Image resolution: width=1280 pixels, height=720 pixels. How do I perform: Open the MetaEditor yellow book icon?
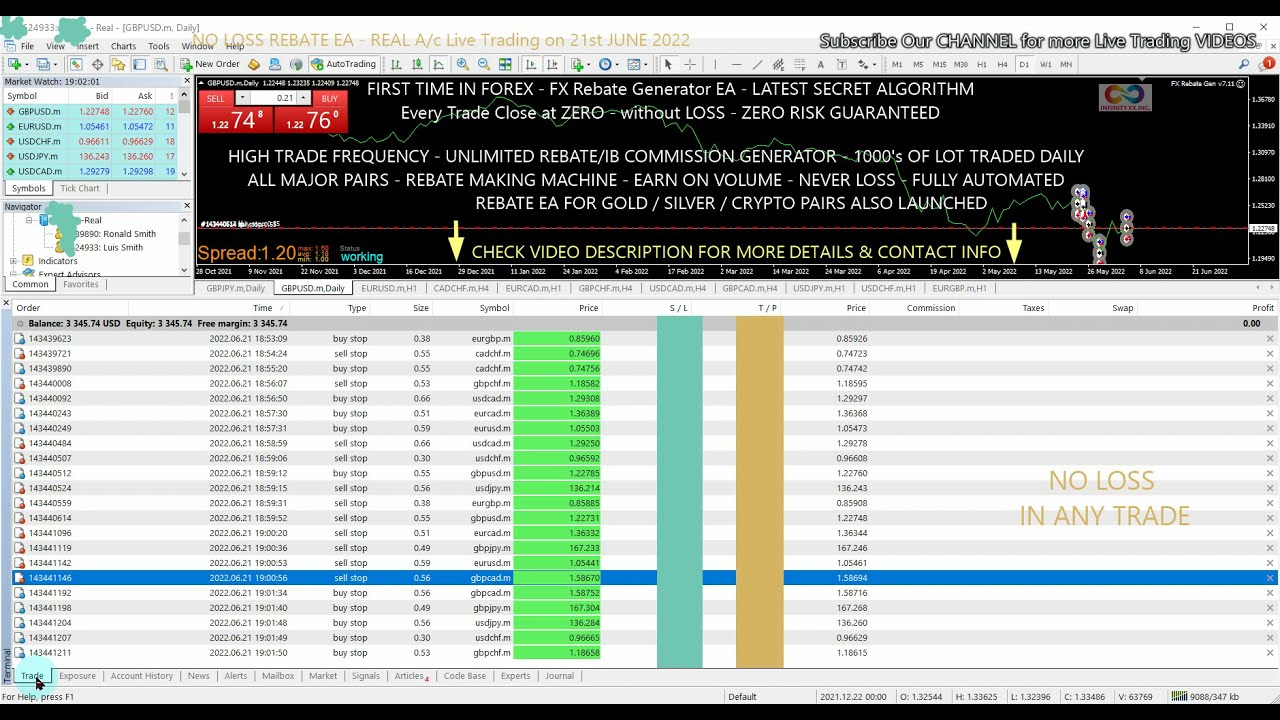click(x=254, y=64)
